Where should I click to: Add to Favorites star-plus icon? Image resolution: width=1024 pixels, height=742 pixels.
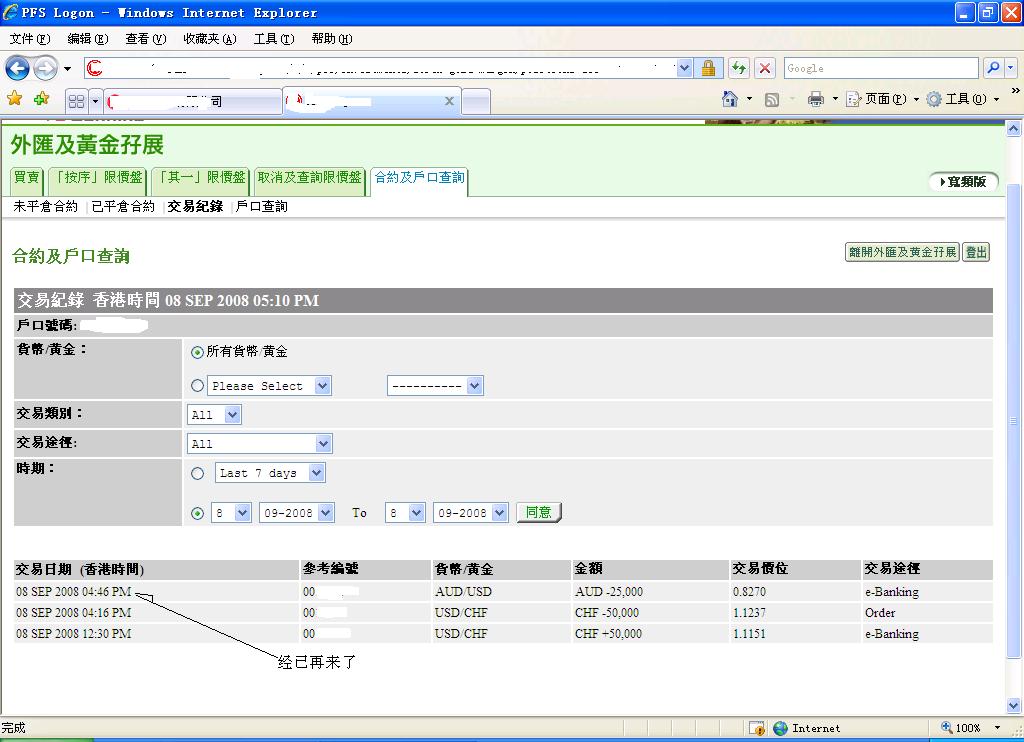click(x=42, y=99)
